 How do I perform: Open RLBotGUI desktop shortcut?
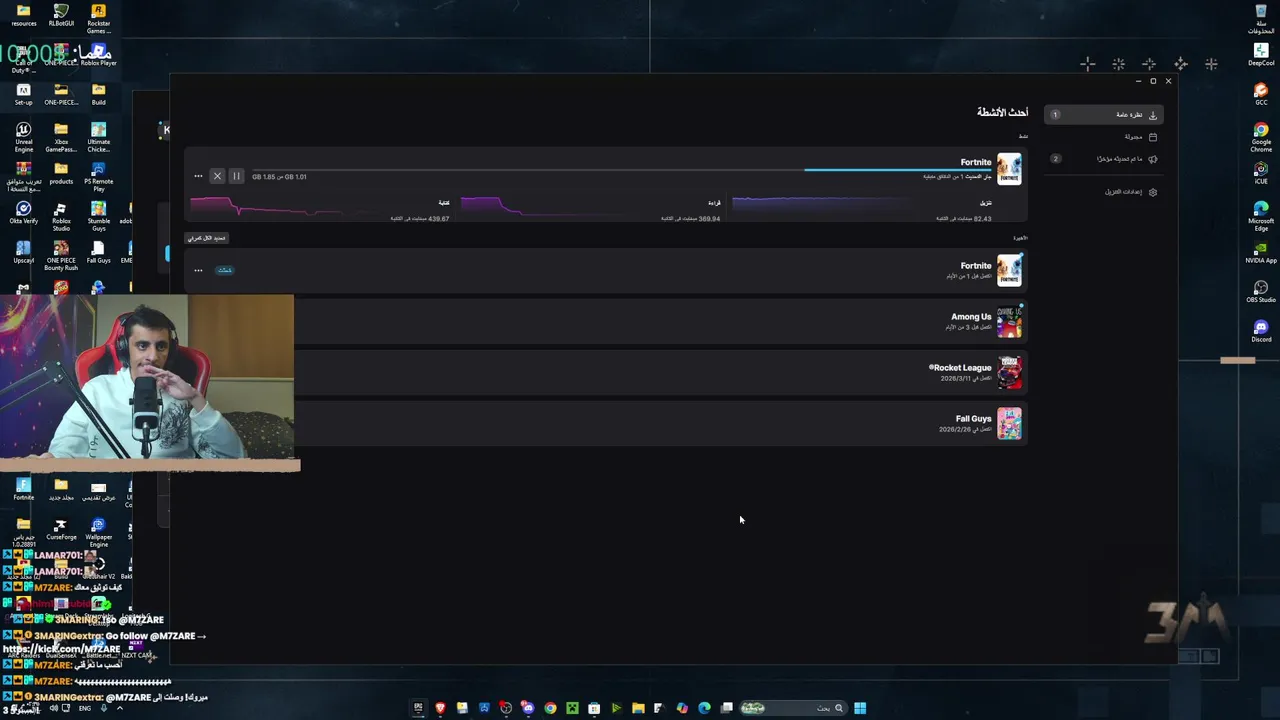(61, 14)
